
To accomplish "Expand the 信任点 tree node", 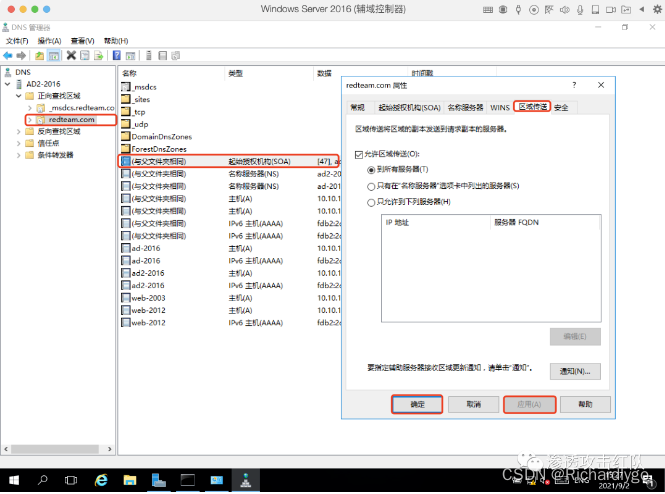I will [x=19, y=143].
